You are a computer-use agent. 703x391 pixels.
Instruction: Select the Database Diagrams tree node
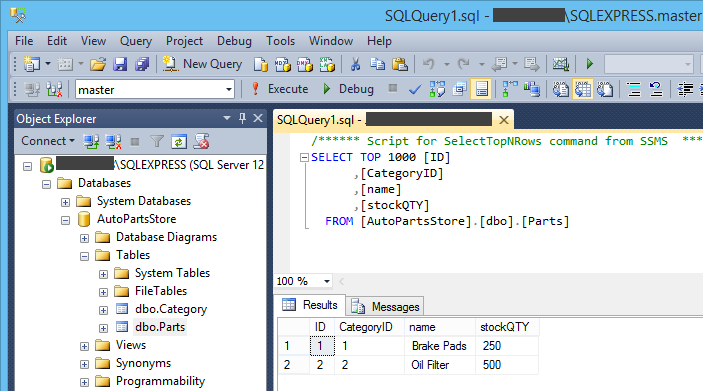[x=166, y=237]
